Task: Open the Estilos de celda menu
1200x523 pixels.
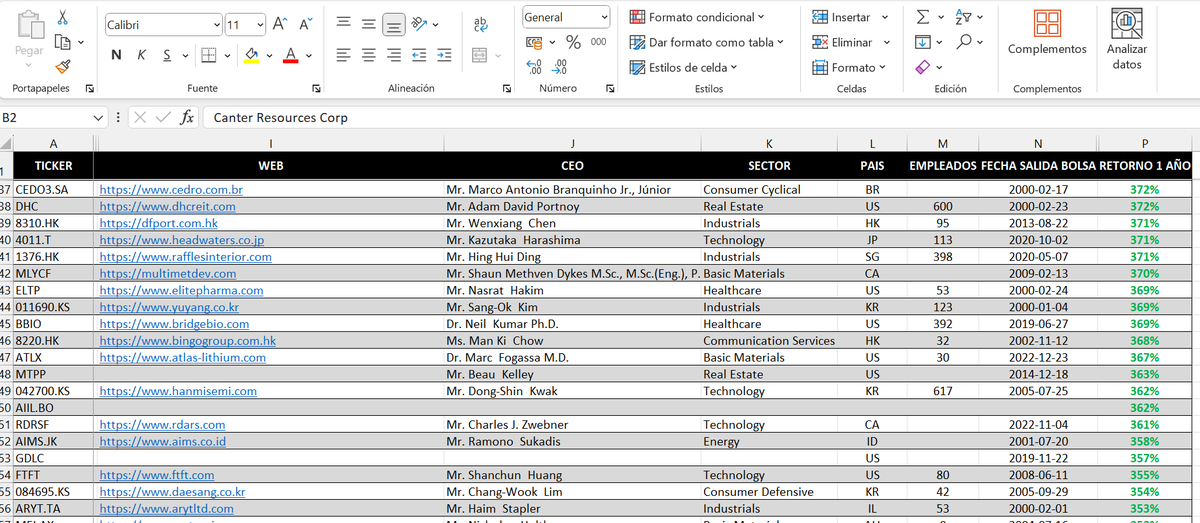Action: coord(684,67)
